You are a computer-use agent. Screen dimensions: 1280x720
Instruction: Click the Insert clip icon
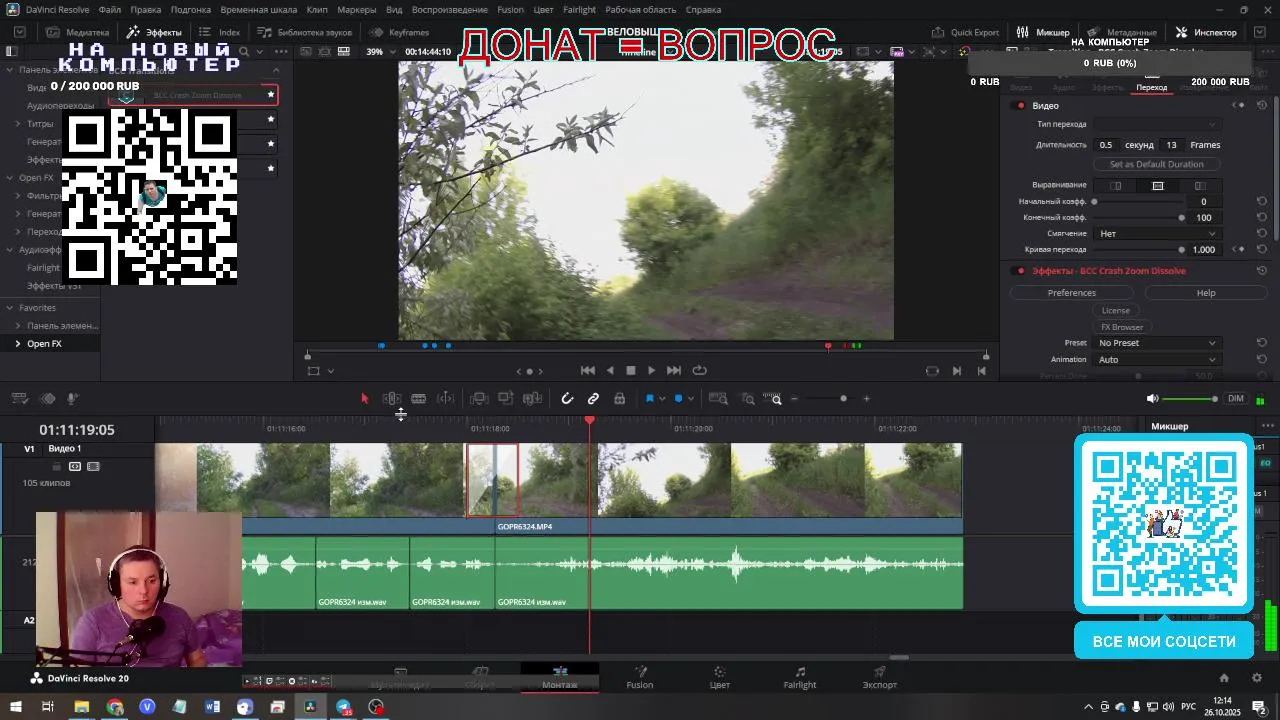click(479, 399)
